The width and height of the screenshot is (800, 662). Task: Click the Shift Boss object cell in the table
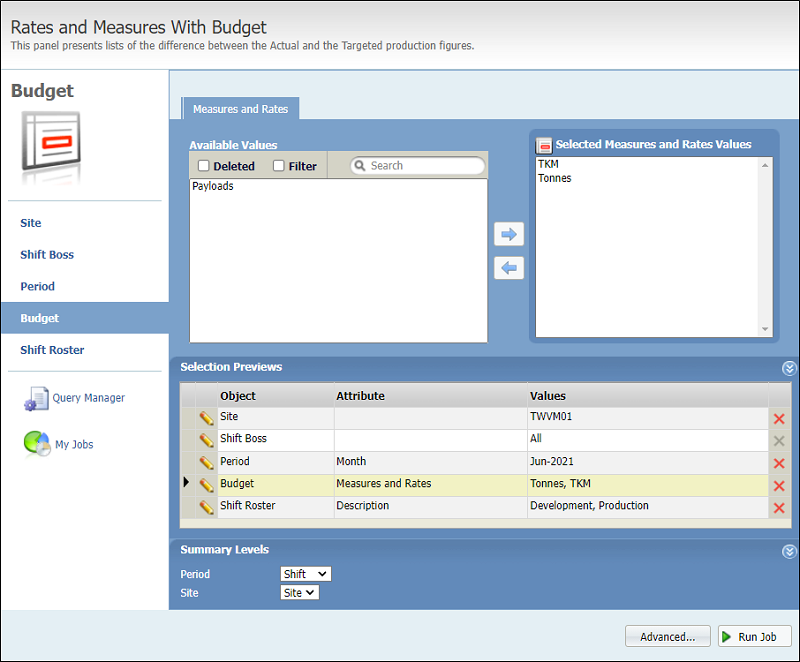pyautogui.click(x=276, y=440)
